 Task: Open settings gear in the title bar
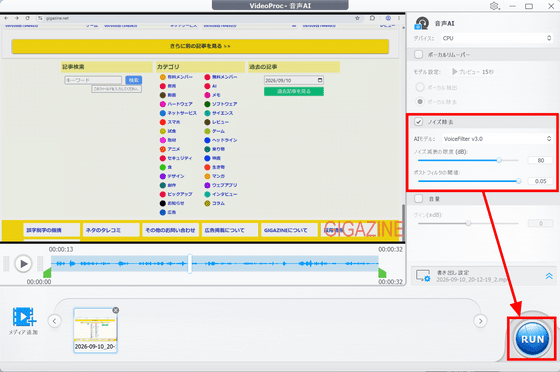point(494,6)
